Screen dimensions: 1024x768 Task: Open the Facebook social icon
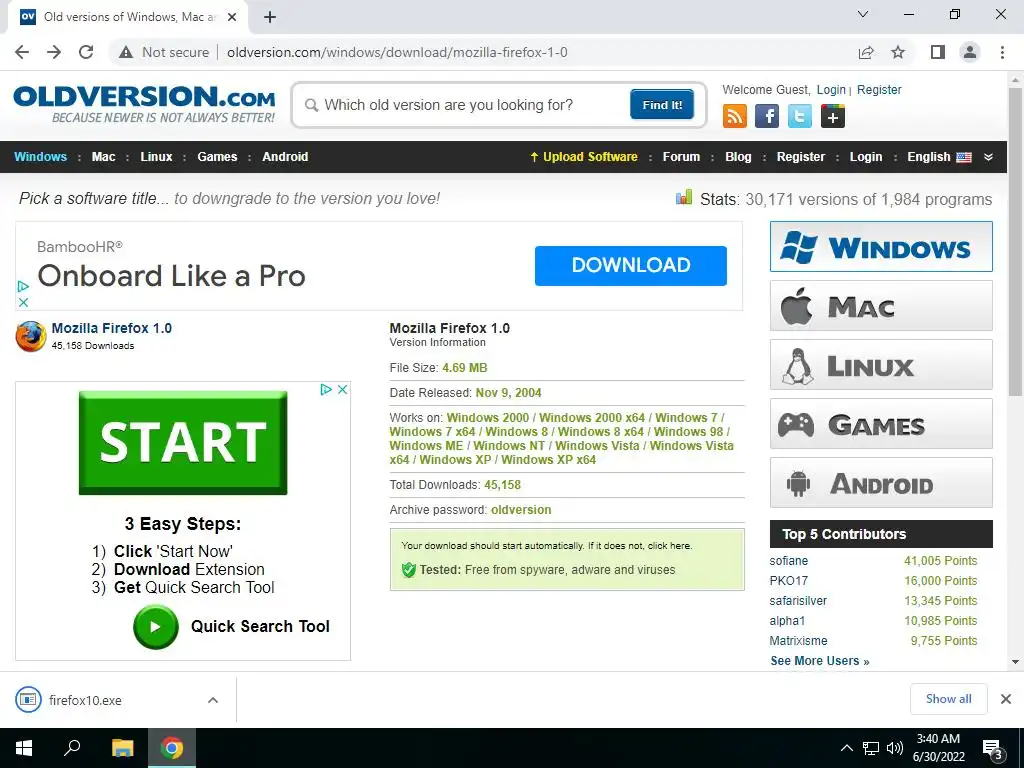point(767,117)
